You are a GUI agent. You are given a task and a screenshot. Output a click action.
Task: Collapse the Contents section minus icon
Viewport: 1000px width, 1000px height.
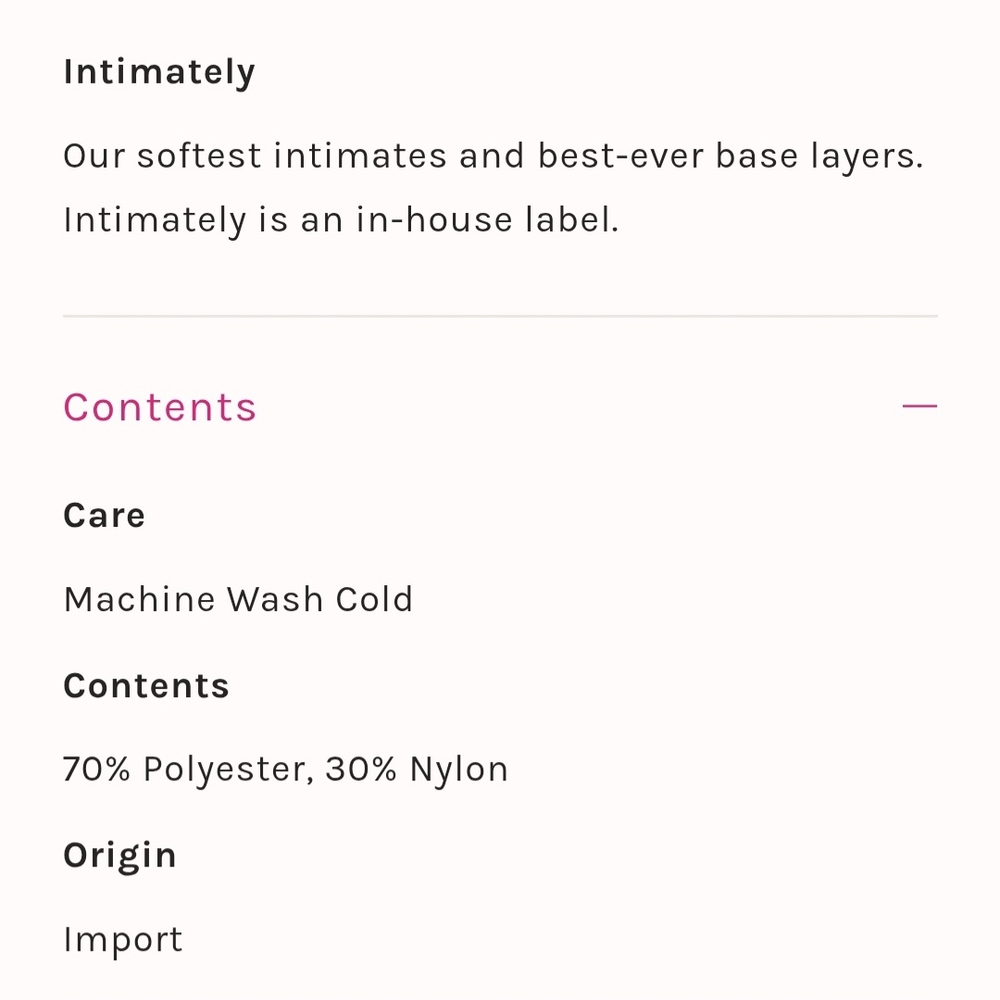(x=919, y=406)
